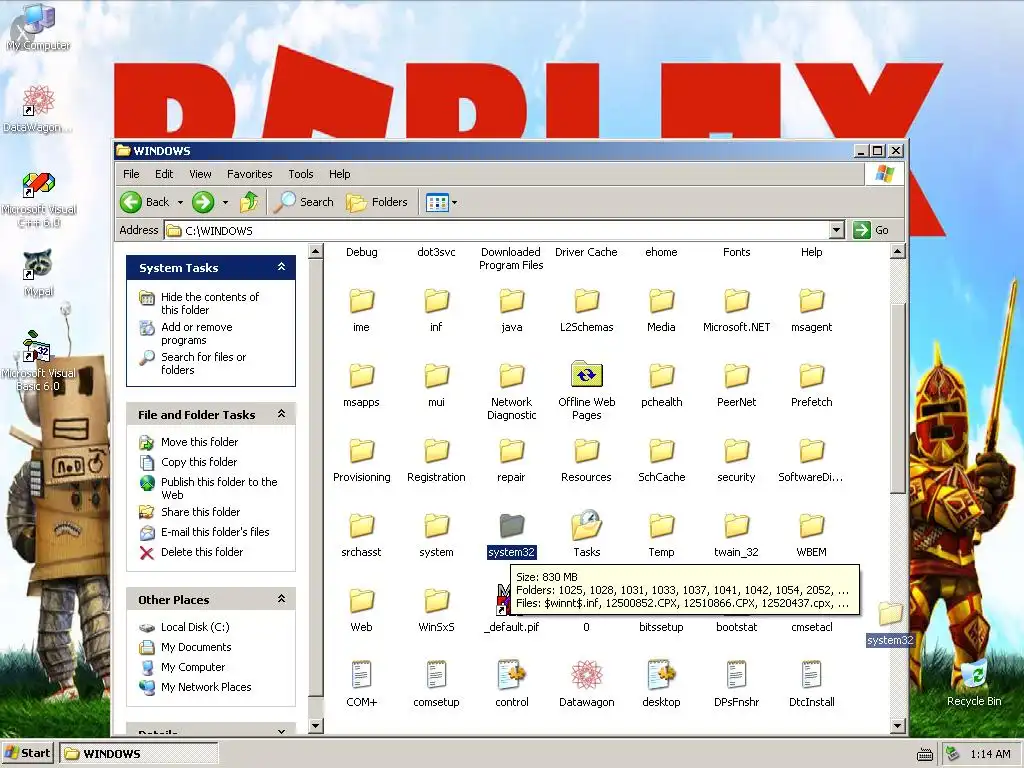Screen dimensions: 1024x768
Task: Collapse the File and Folder Tasks panel
Action: pos(281,414)
